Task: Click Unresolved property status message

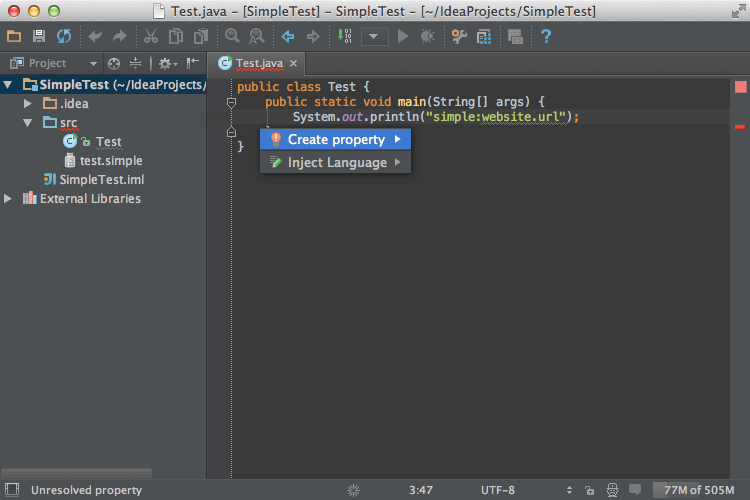Action: [87, 490]
